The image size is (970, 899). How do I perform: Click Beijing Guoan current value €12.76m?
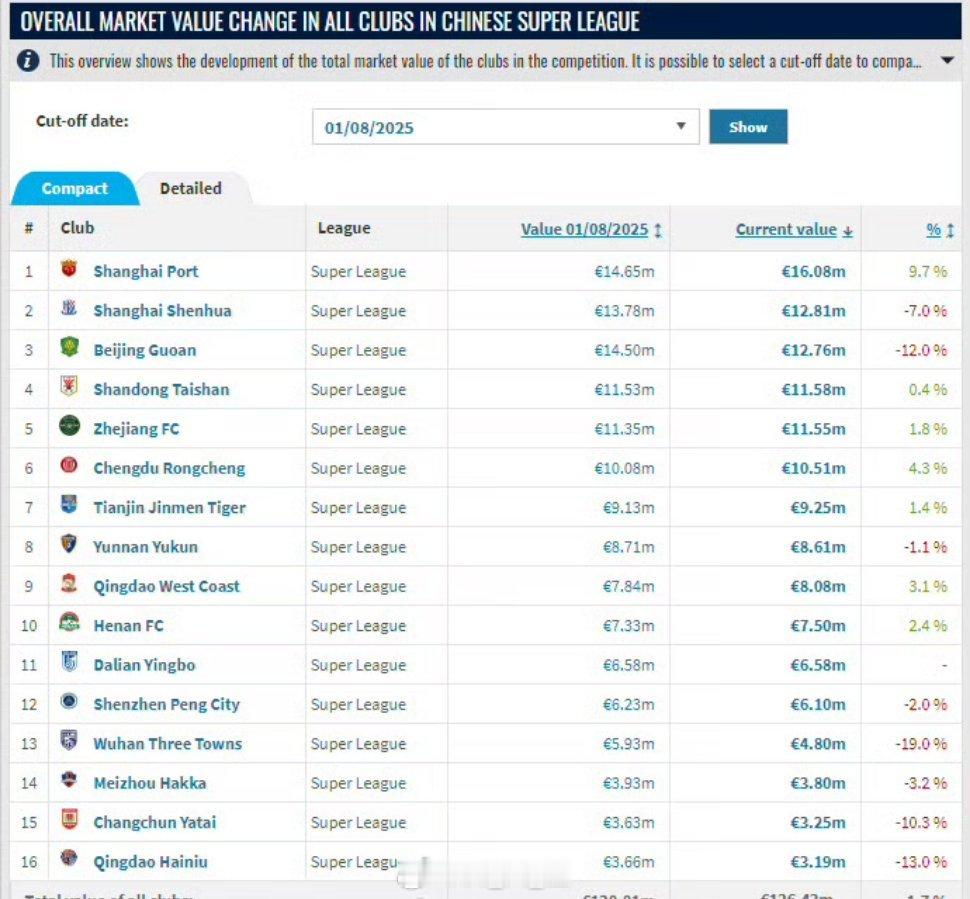click(x=813, y=350)
